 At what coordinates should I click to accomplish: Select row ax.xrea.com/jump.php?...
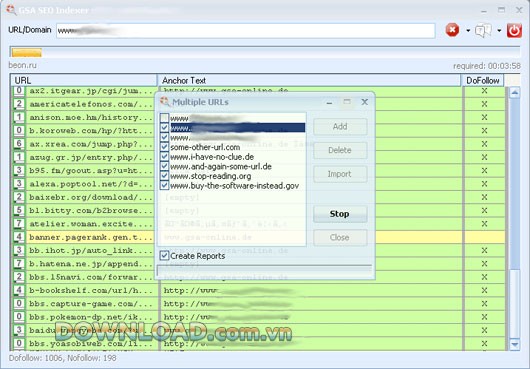(x=258, y=144)
